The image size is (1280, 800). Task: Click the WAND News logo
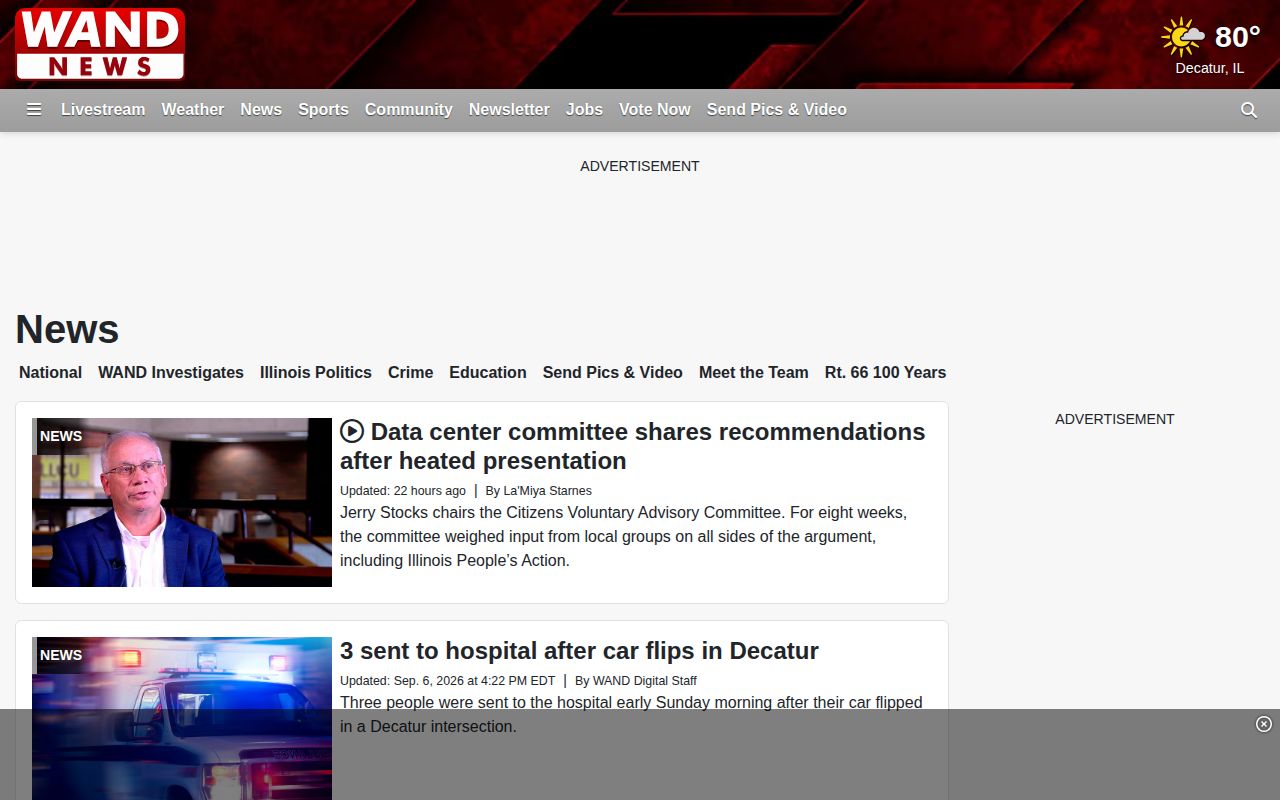[x=100, y=44]
